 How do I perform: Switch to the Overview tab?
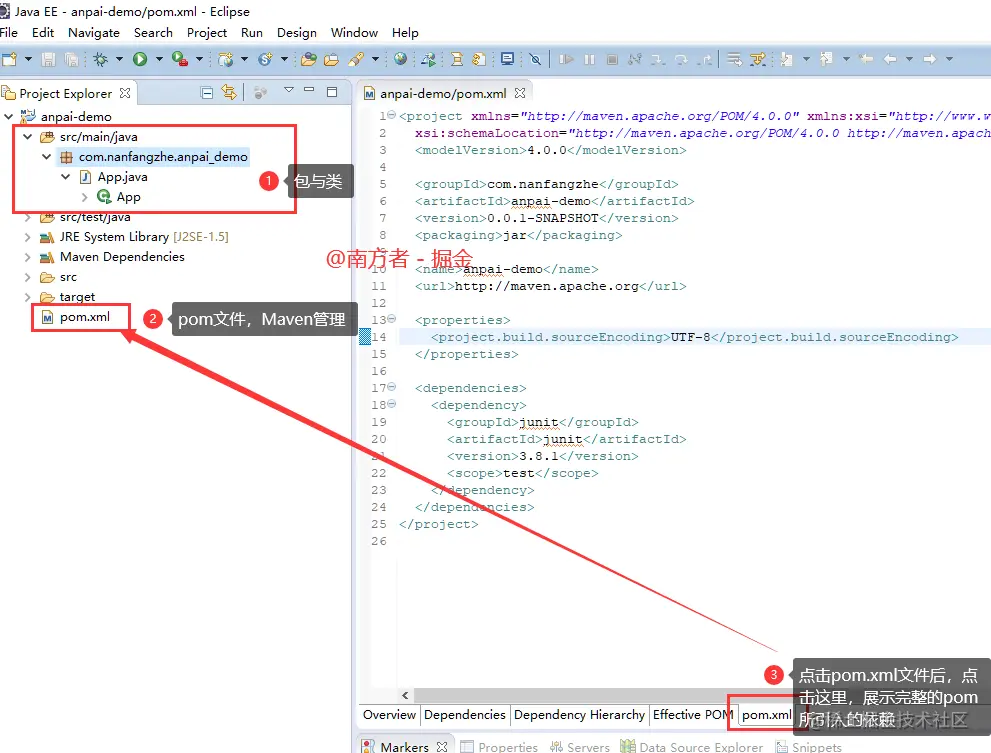tap(389, 714)
